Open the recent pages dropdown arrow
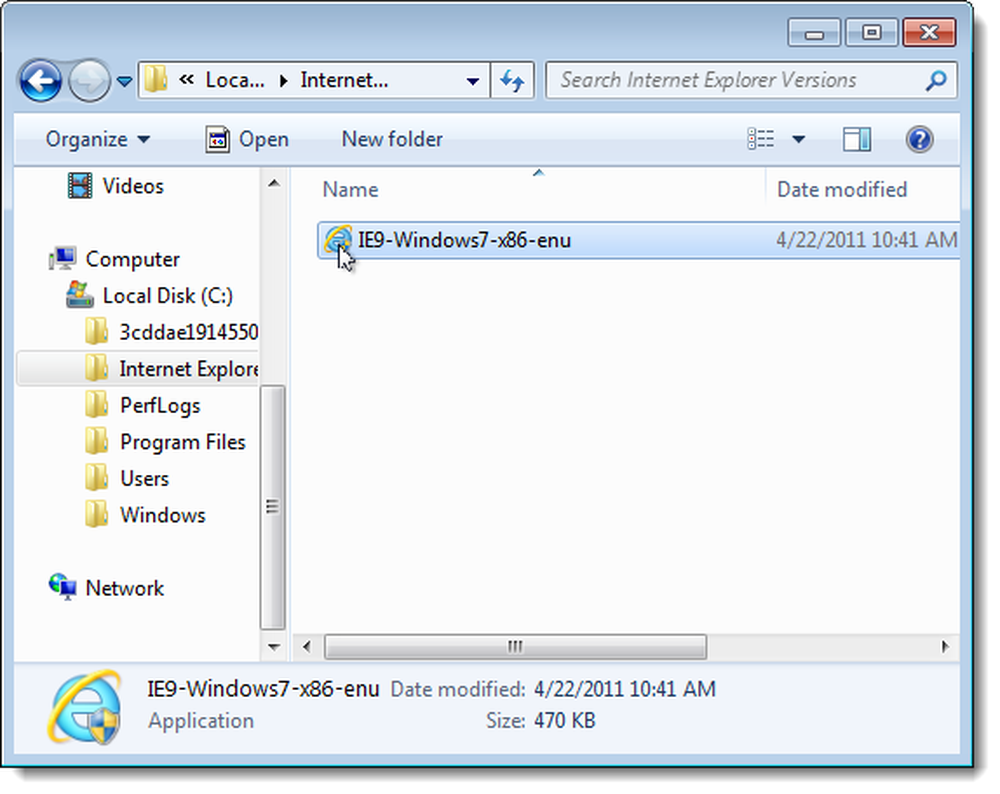 (x=124, y=82)
